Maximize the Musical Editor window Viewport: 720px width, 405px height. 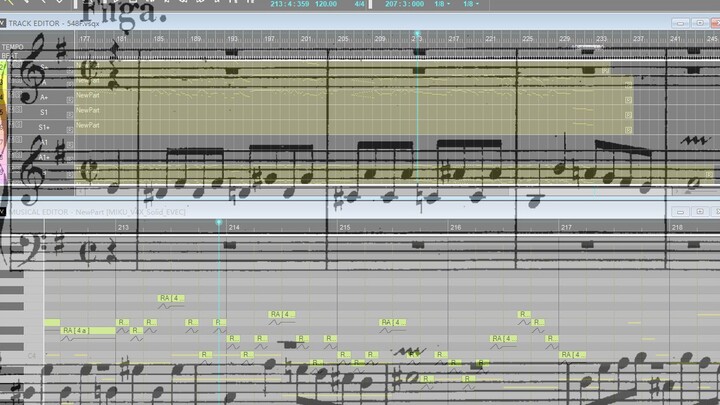coord(699,212)
